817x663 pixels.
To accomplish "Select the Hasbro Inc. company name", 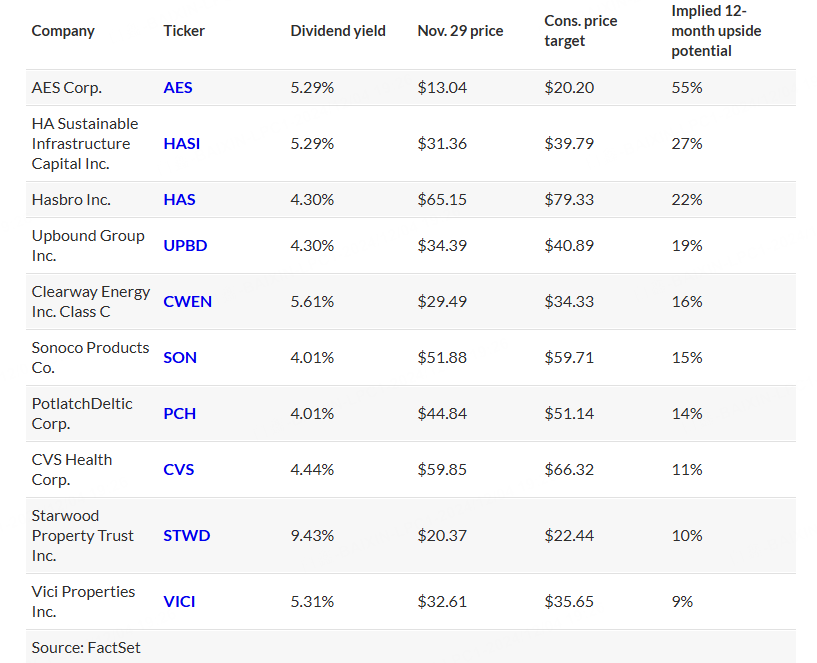I will (x=71, y=200).
